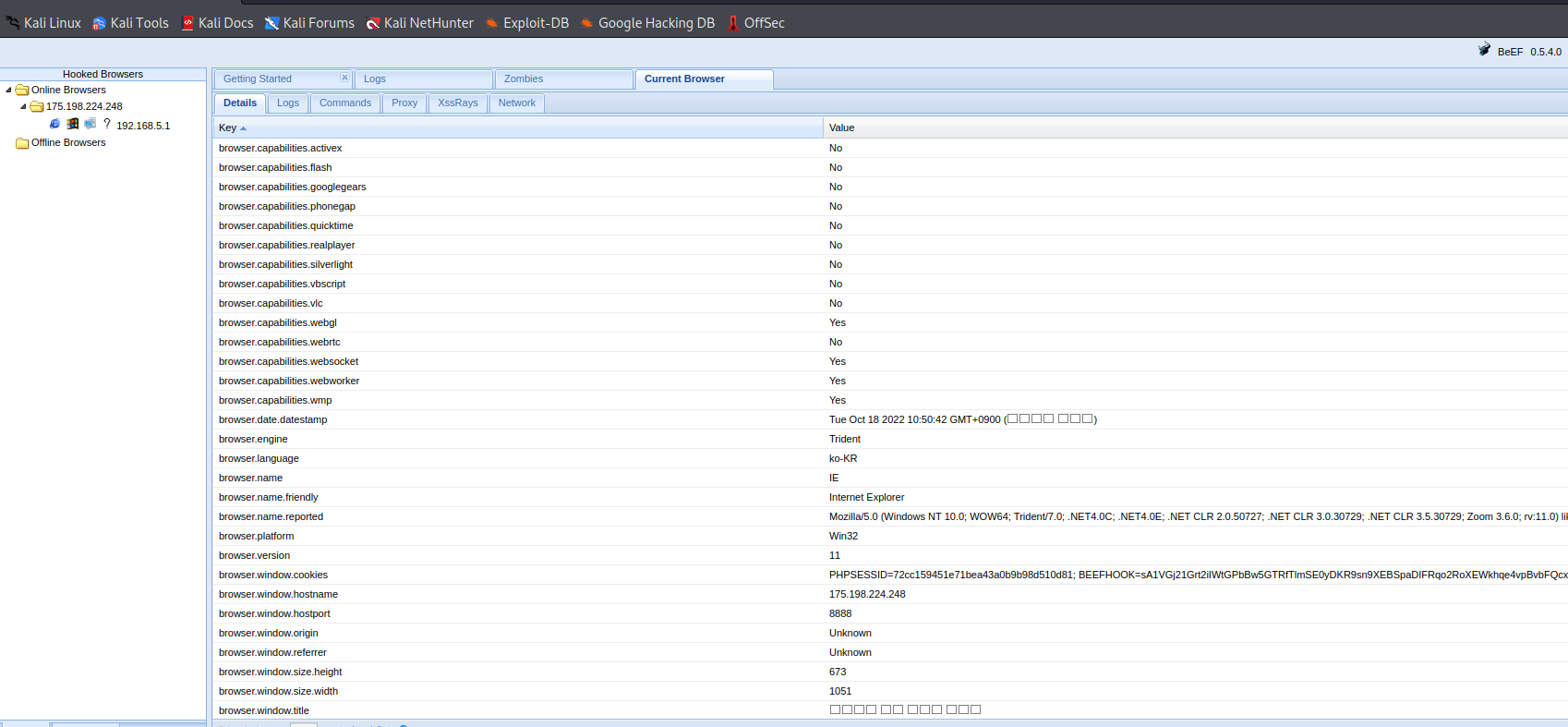Click the No value for browser.capabilities.webrtc

[x=836, y=342]
